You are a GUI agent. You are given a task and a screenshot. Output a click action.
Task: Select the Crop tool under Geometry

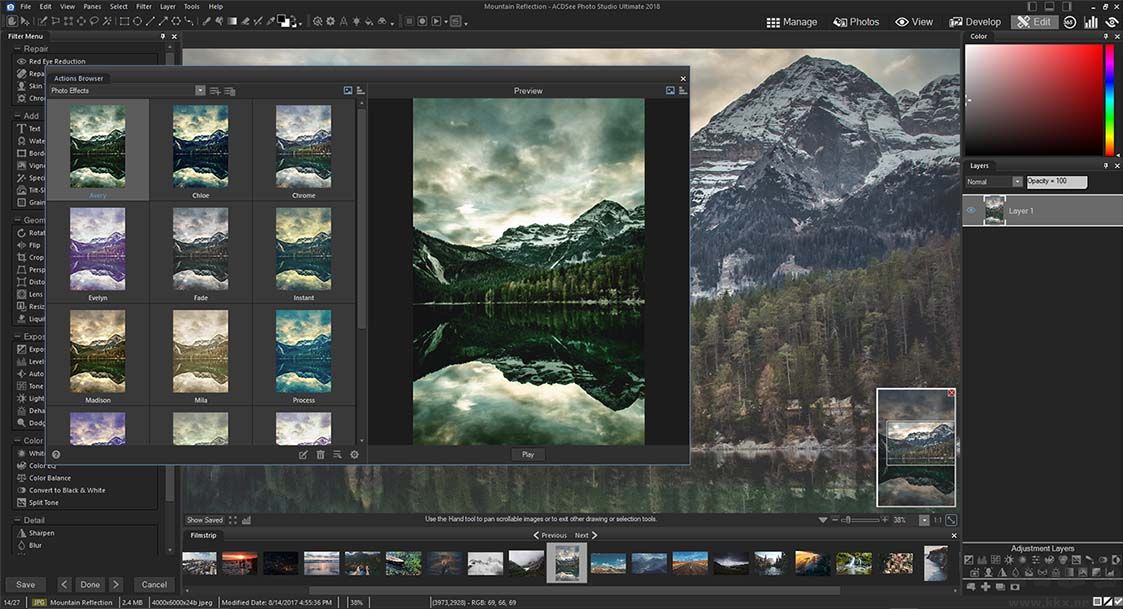[x=29, y=257]
